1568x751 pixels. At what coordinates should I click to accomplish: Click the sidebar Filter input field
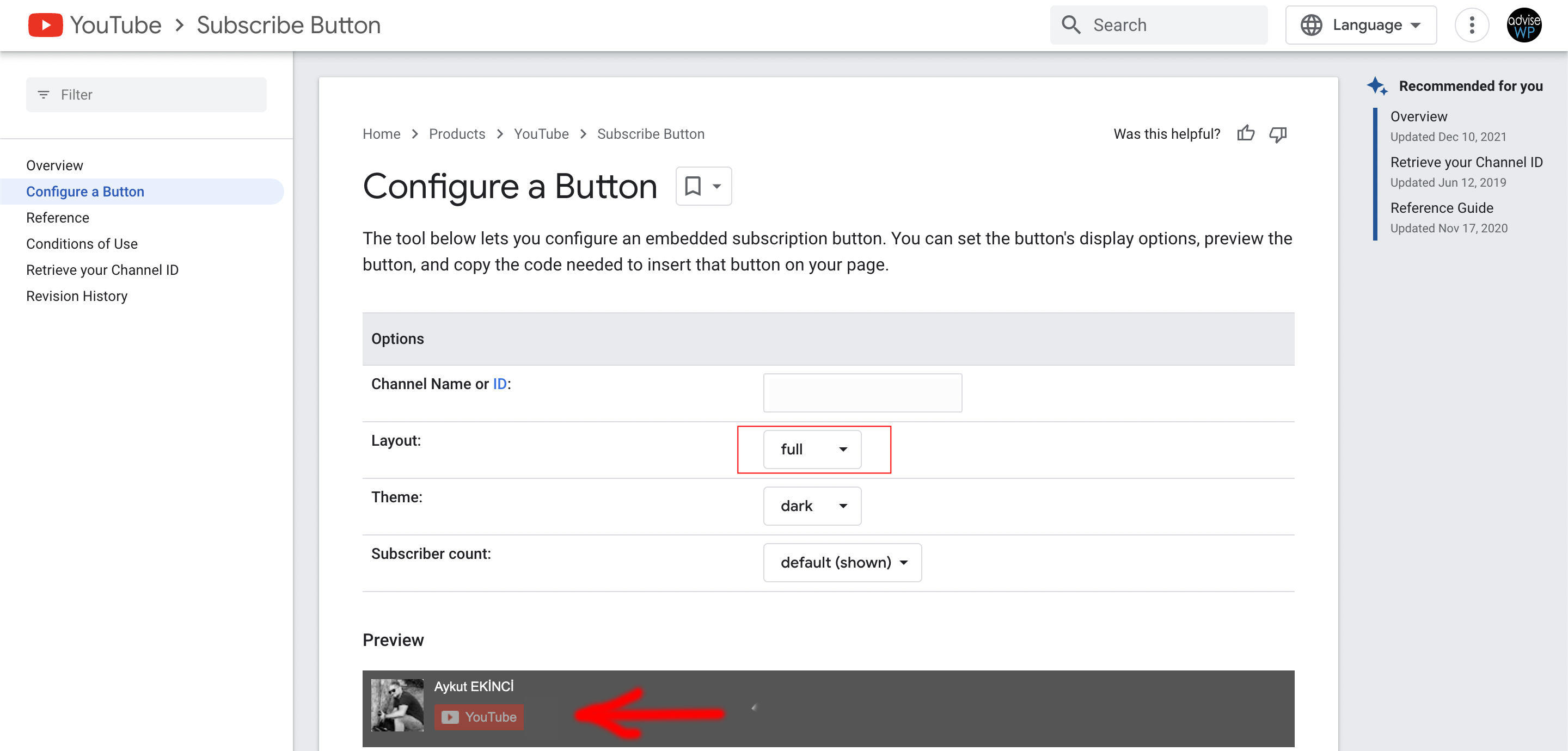click(x=146, y=94)
